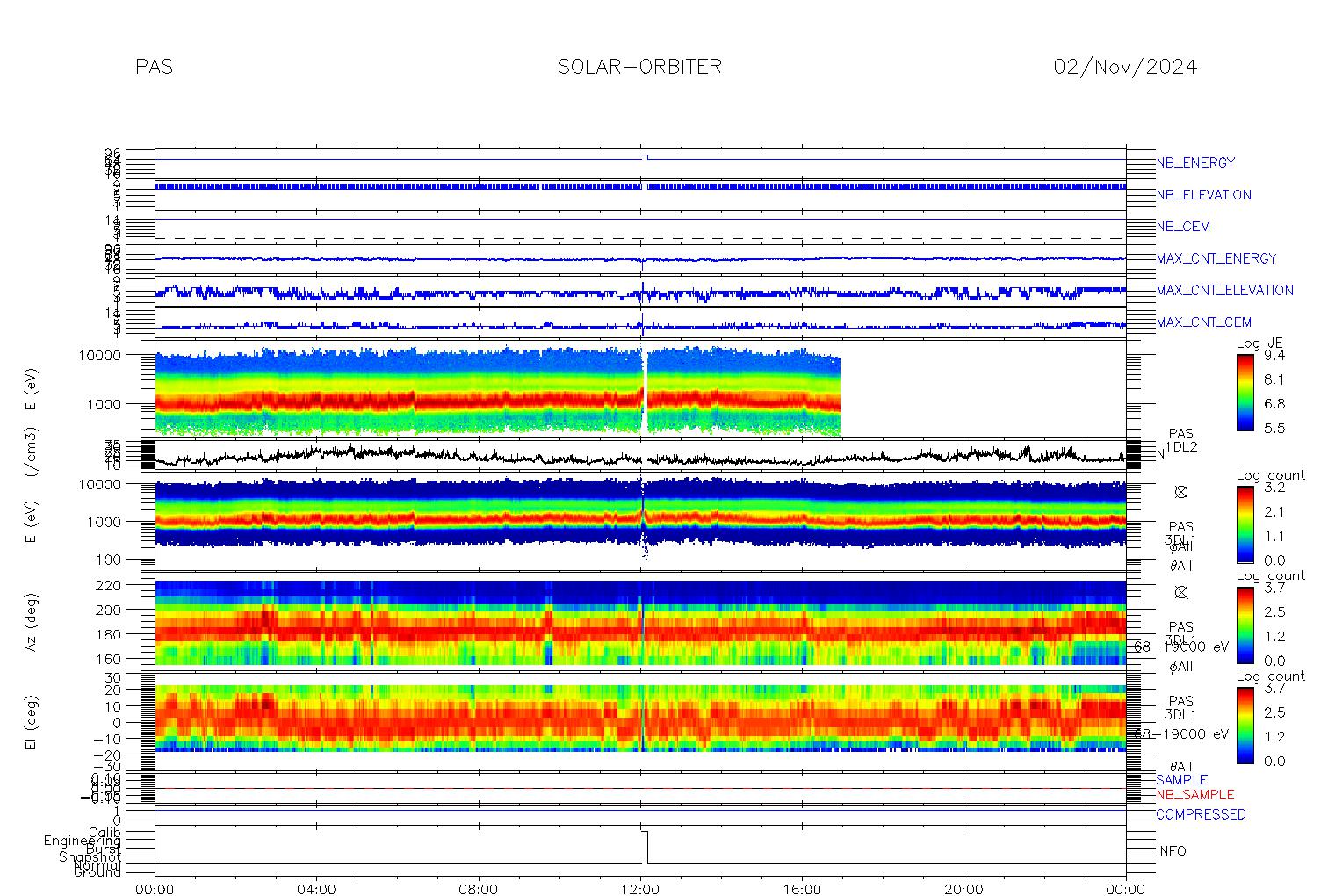Click the elevation angle spectrogram
Viewport: 1328px width, 896px height.
pyautogui.click(x=640, y=719)
